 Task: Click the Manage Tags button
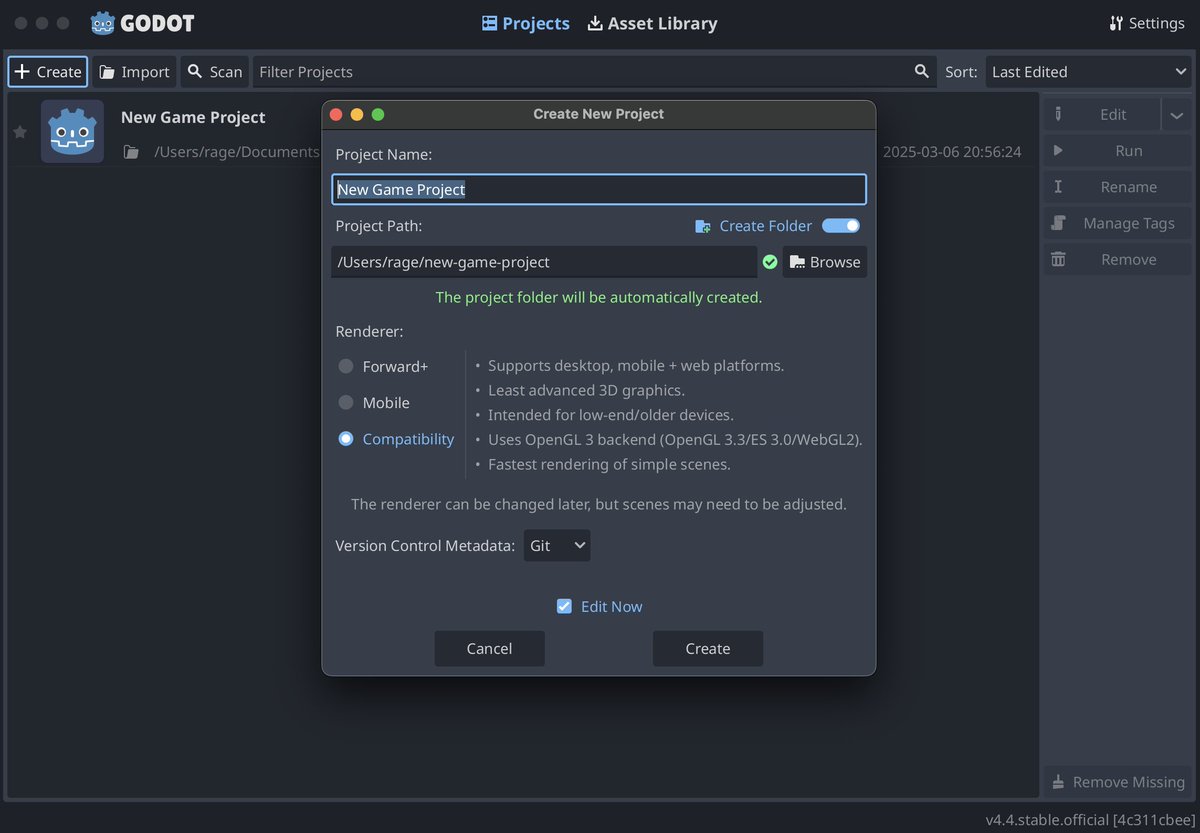(x=1118, y=223)
